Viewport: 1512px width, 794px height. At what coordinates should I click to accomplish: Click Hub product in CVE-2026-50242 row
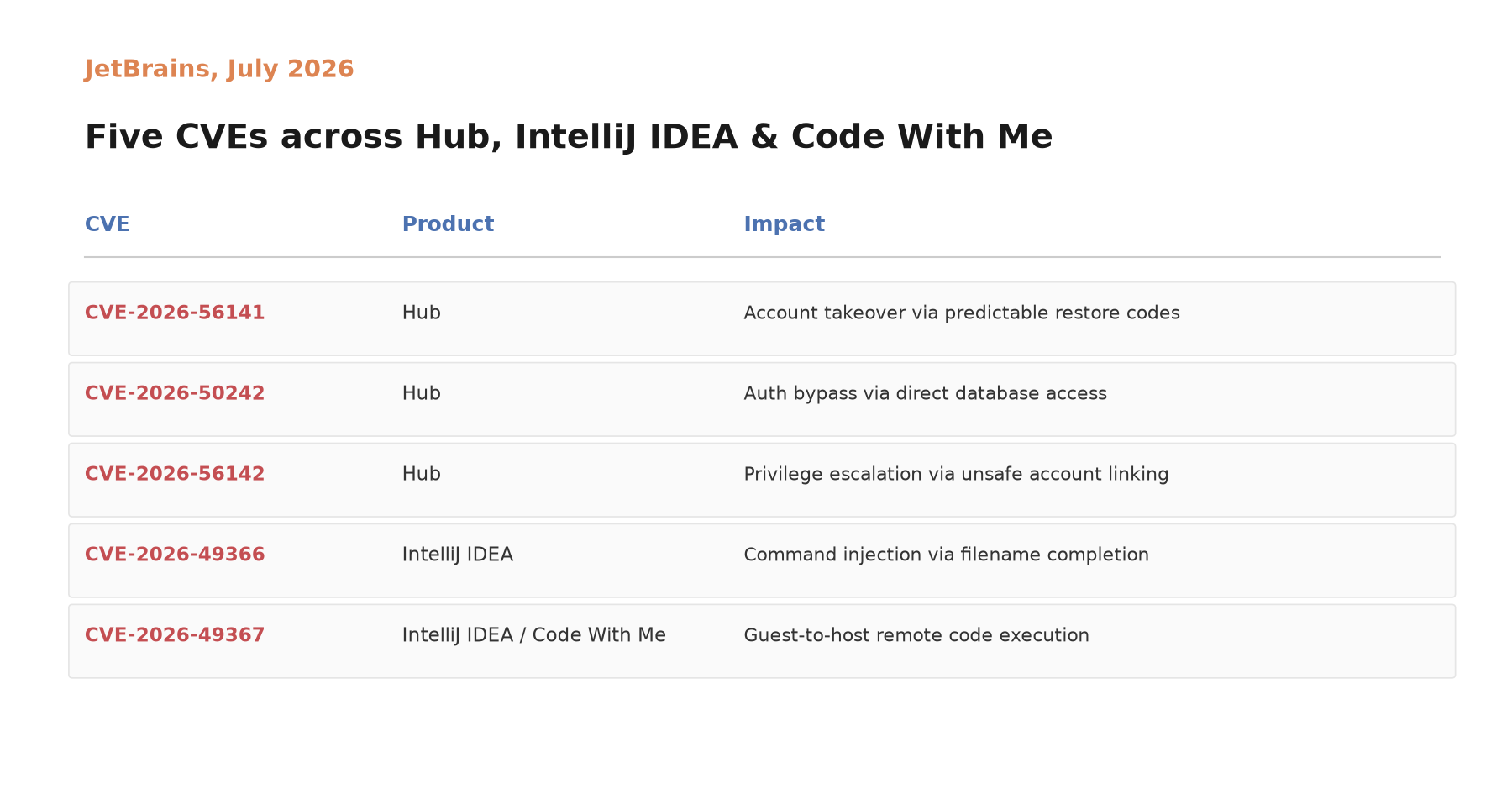tap(421, 393)
